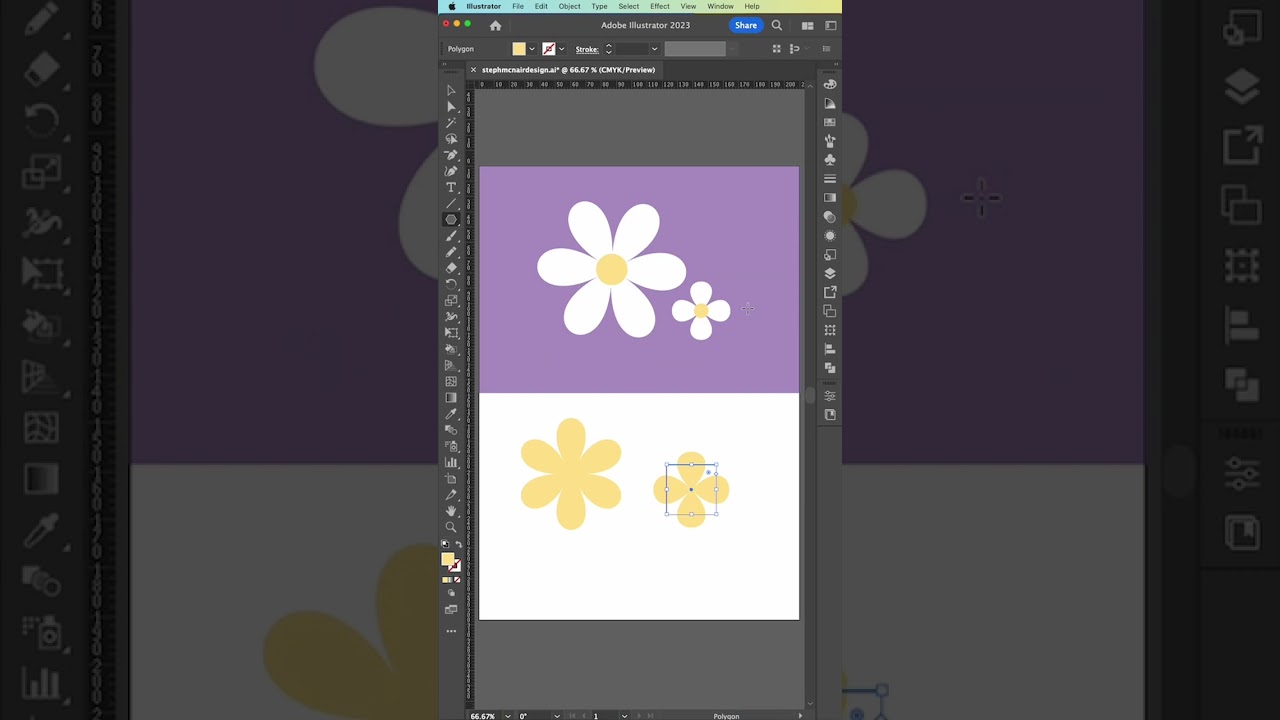This screenshot has height=720, width=1280.
Task: Open the Illustrator app menu
Action: tap(483, 6)
